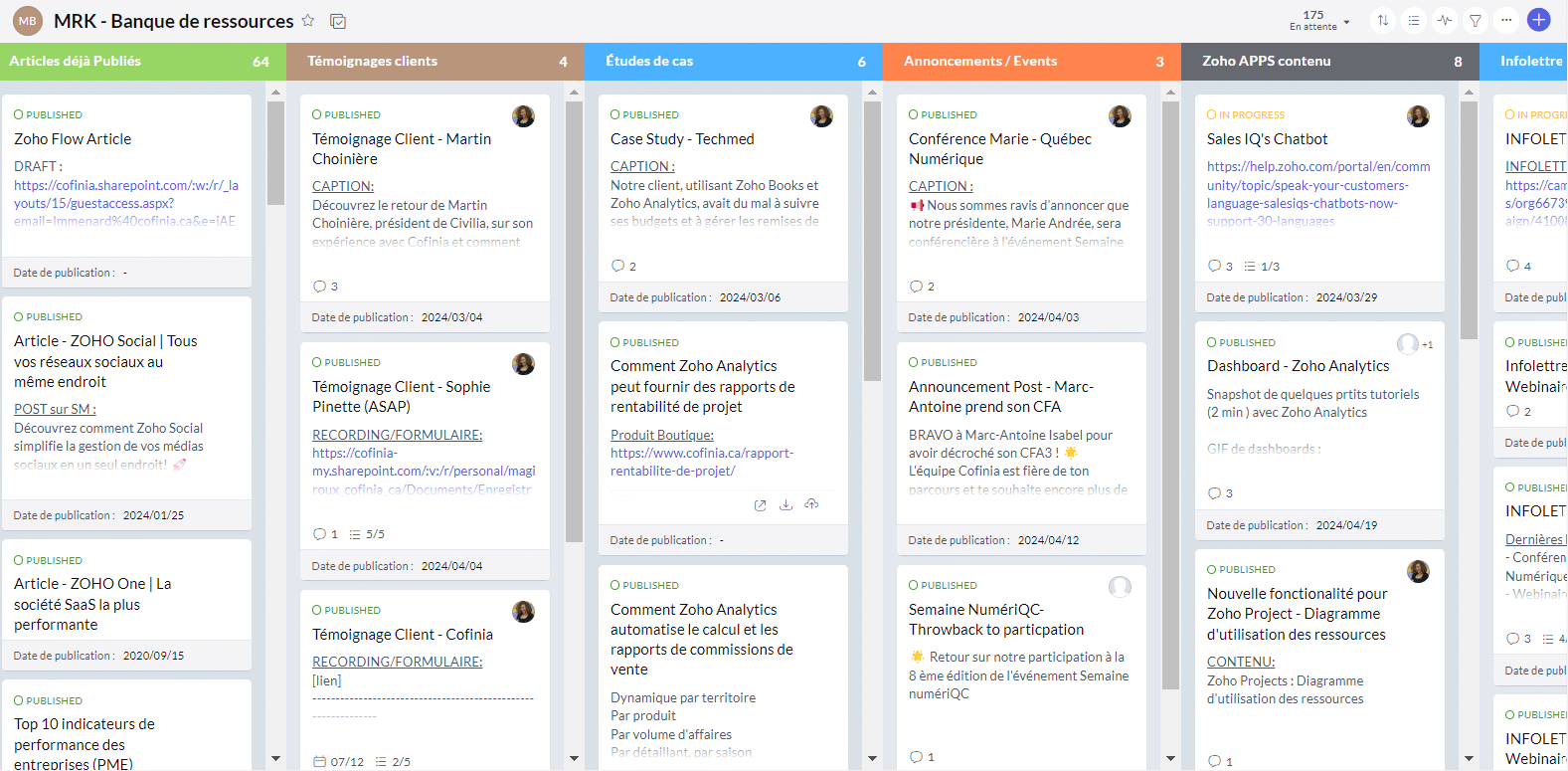This screenshot has height=771, width=1568.
Task: Open Article - ZOHO Social card title
Action: pyautogui.click(x=105, y=361)
